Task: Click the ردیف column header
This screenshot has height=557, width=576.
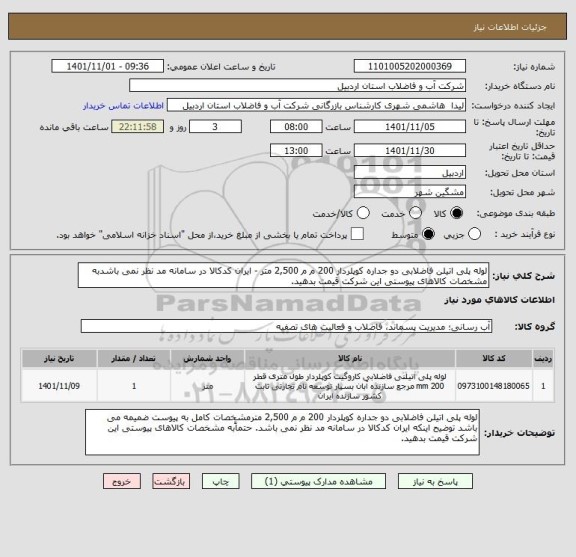Action: pyautogui.click(x=543, y=358)
